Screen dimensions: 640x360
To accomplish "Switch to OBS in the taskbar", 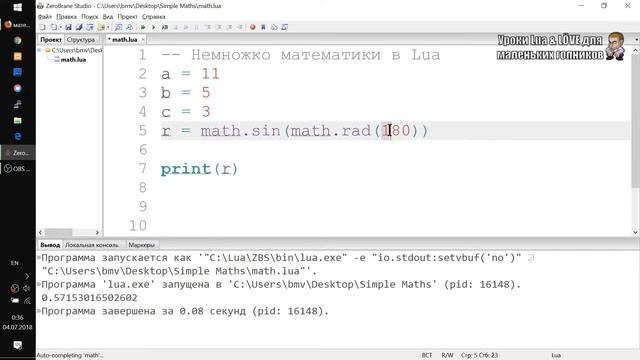I will [18, 169].
